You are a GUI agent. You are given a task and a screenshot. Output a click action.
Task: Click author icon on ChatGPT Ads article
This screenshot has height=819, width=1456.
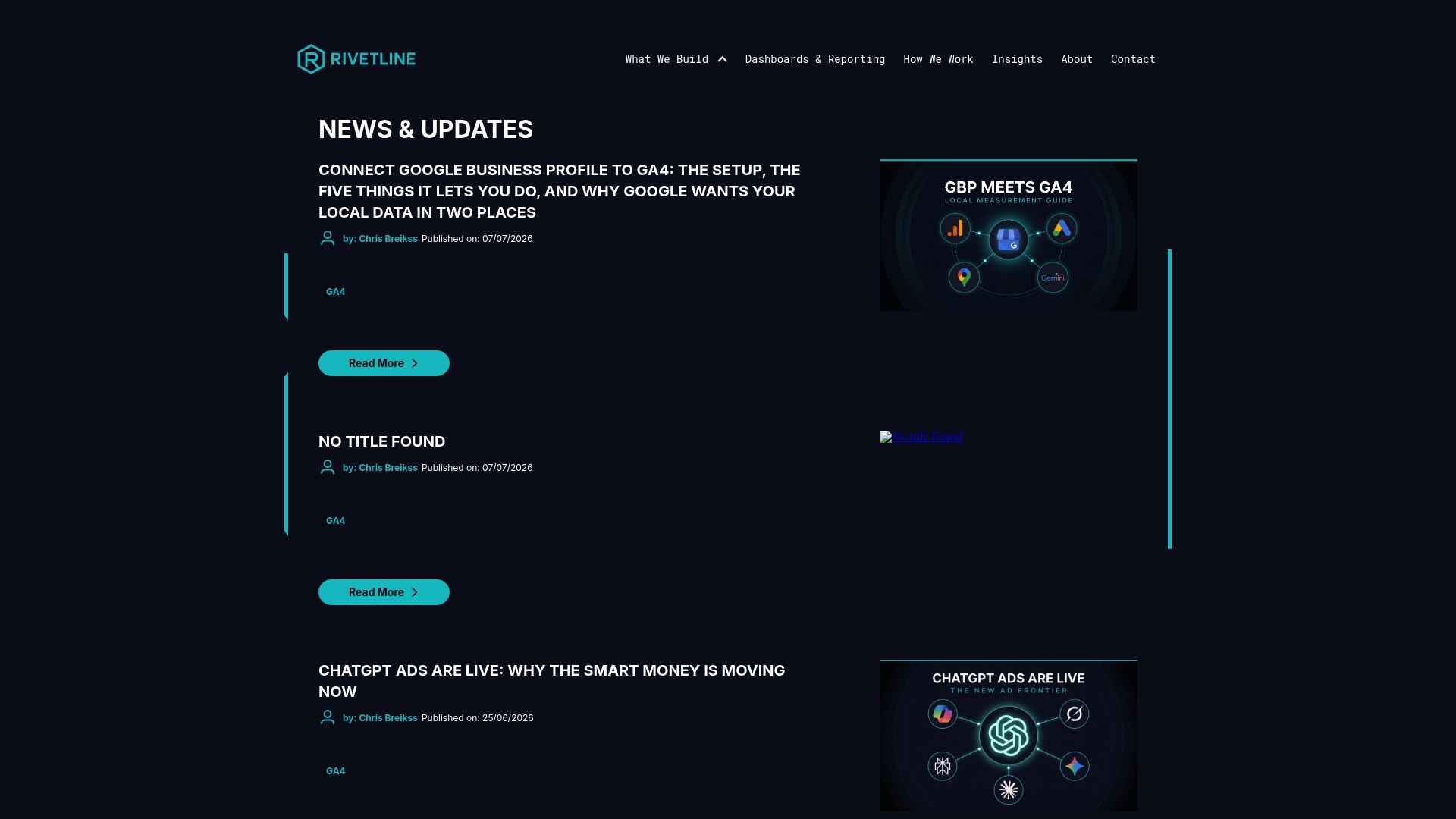[x=328, y=717]
